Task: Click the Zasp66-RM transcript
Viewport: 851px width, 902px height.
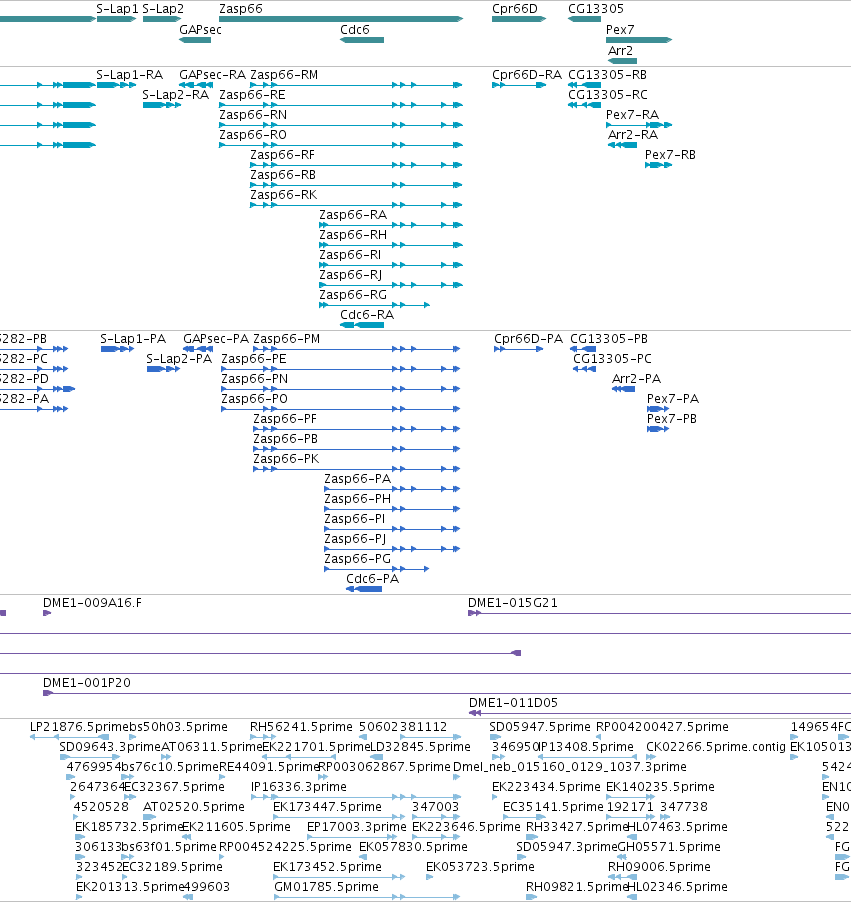Action: 357,85
